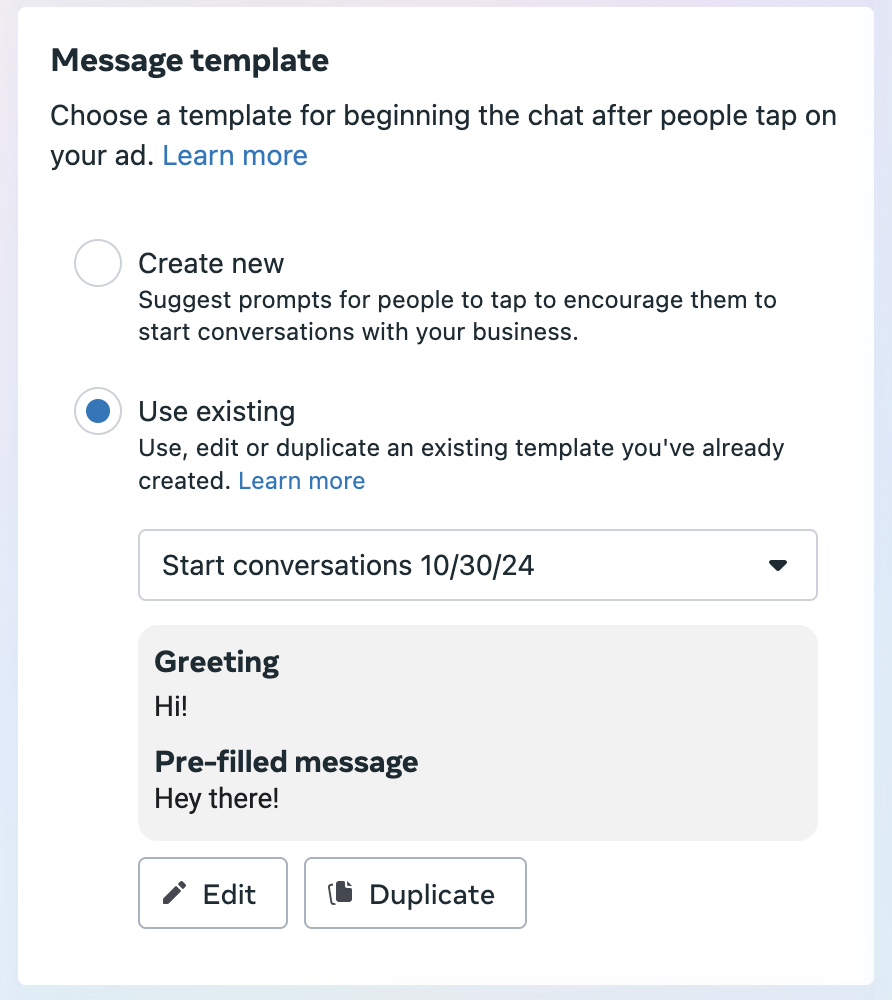Click the "Greeting" heading in the preview
The width and height of the screenshot is (892, 1000).
click(217, 662)
